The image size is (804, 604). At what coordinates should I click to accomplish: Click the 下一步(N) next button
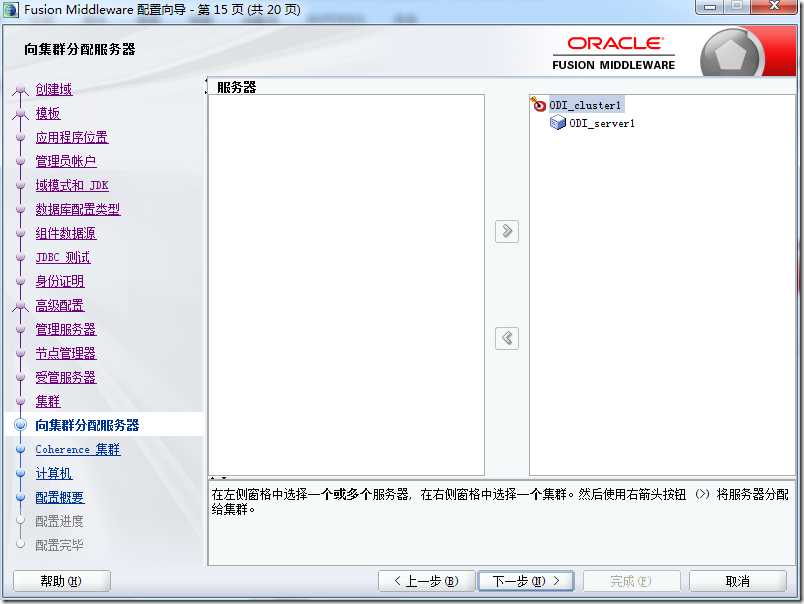coord(526,581)
